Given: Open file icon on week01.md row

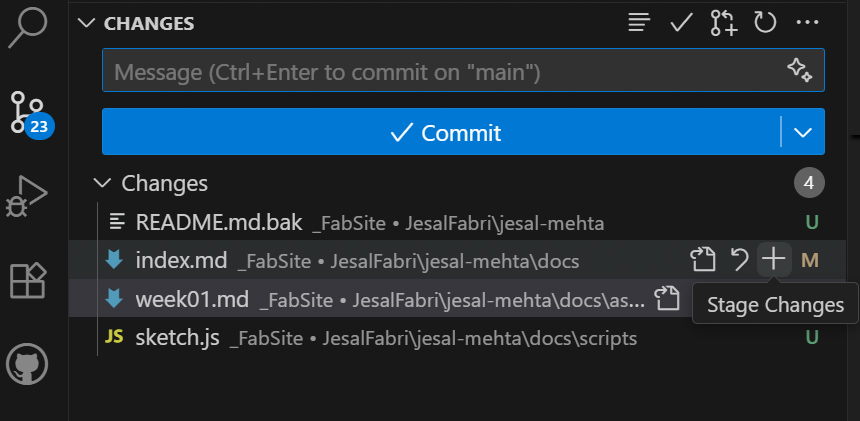Looking at the screenshot, I should click(667, 298).
